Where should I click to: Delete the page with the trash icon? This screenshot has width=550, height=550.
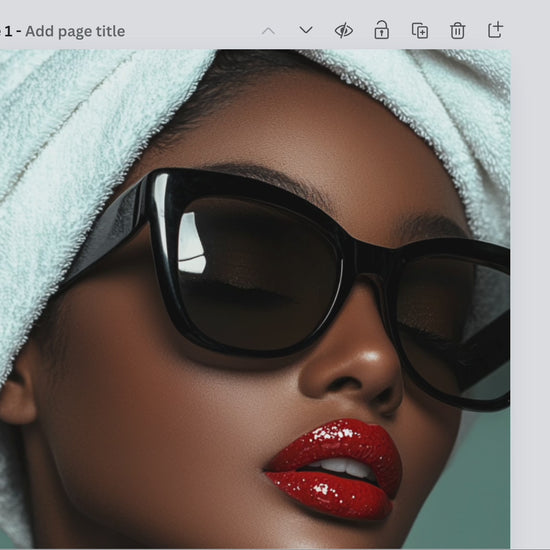(x=457, y=31)
